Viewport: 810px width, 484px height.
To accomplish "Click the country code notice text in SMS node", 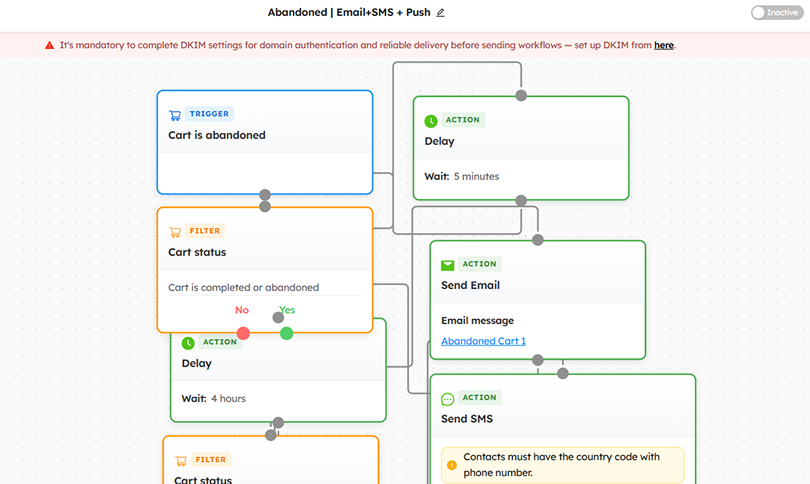I will 562,464.
